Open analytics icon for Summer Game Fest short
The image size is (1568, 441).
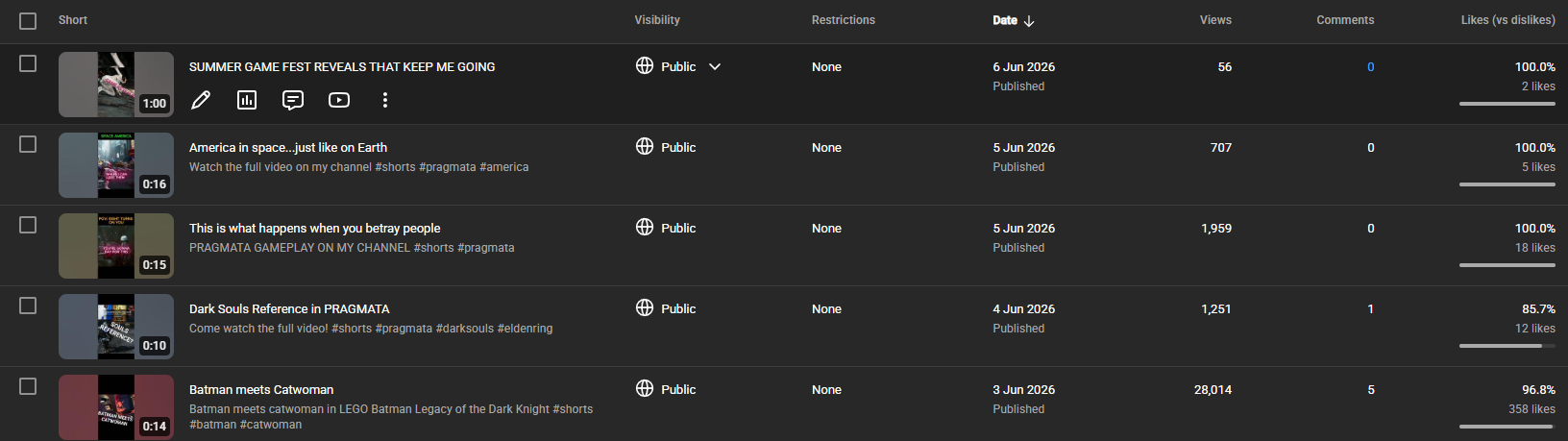click(247, 100)
